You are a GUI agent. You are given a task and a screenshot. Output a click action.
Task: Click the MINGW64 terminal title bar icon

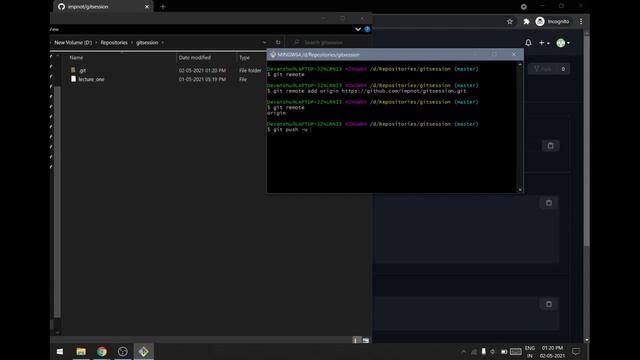(273, 54)
